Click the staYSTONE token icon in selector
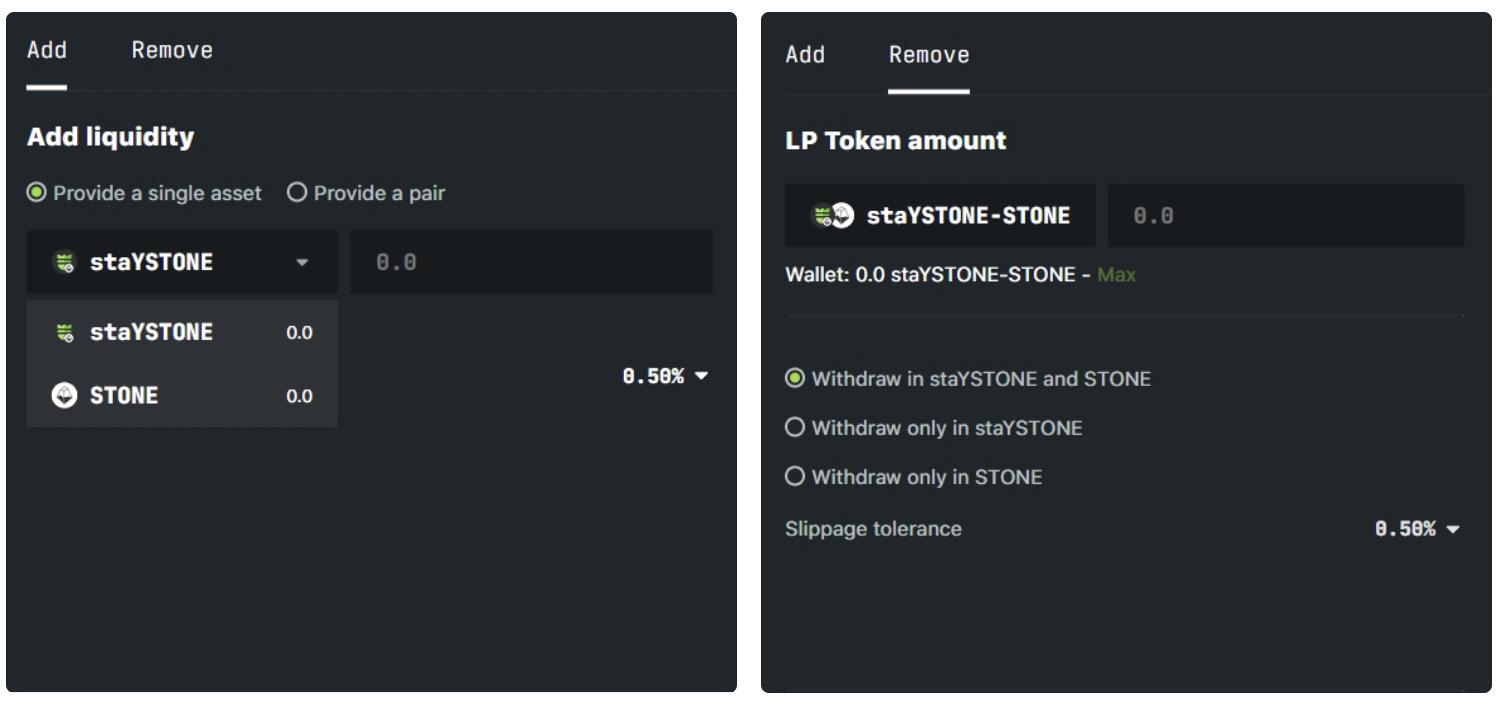Image resolution: width=1500 pixels, height=704 pixels. (65, 263)
